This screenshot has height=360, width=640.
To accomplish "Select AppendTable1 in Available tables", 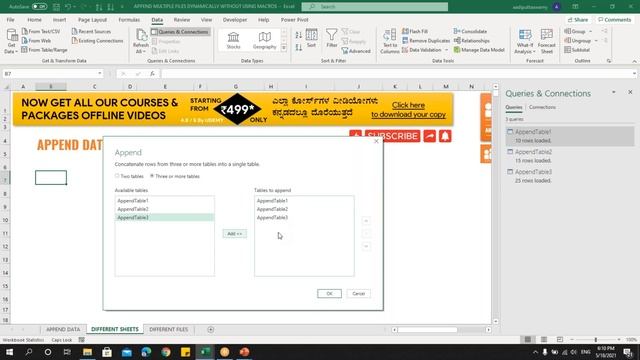I will (164, 201).
